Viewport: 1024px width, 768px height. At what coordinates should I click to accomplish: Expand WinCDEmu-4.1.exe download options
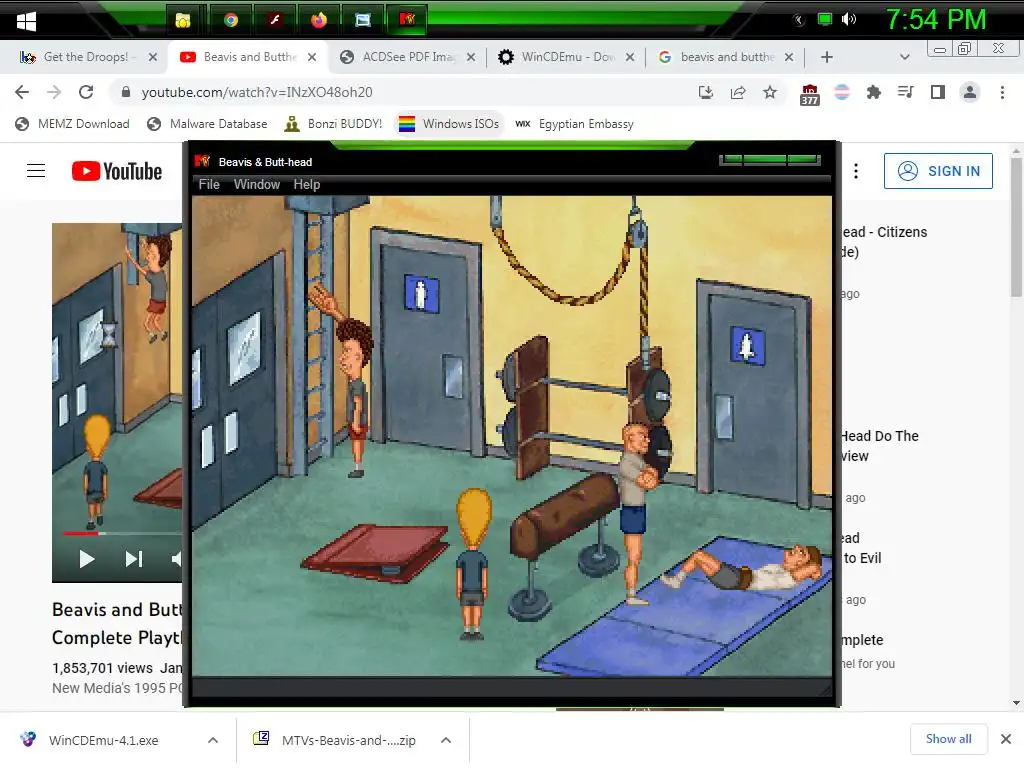213,740
